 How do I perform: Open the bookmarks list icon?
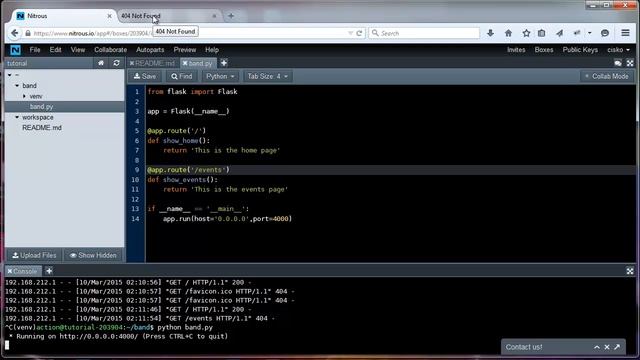tap(542, 33)
